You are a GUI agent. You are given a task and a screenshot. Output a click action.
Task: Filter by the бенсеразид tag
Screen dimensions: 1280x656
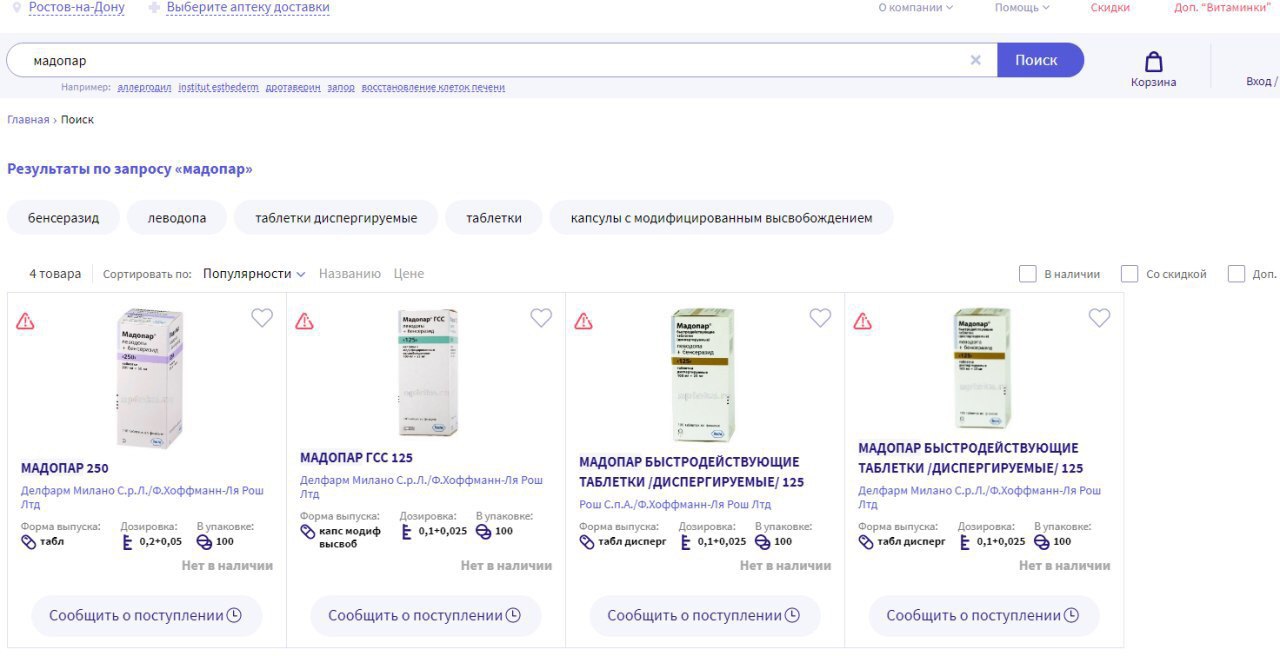click(64, 218)
